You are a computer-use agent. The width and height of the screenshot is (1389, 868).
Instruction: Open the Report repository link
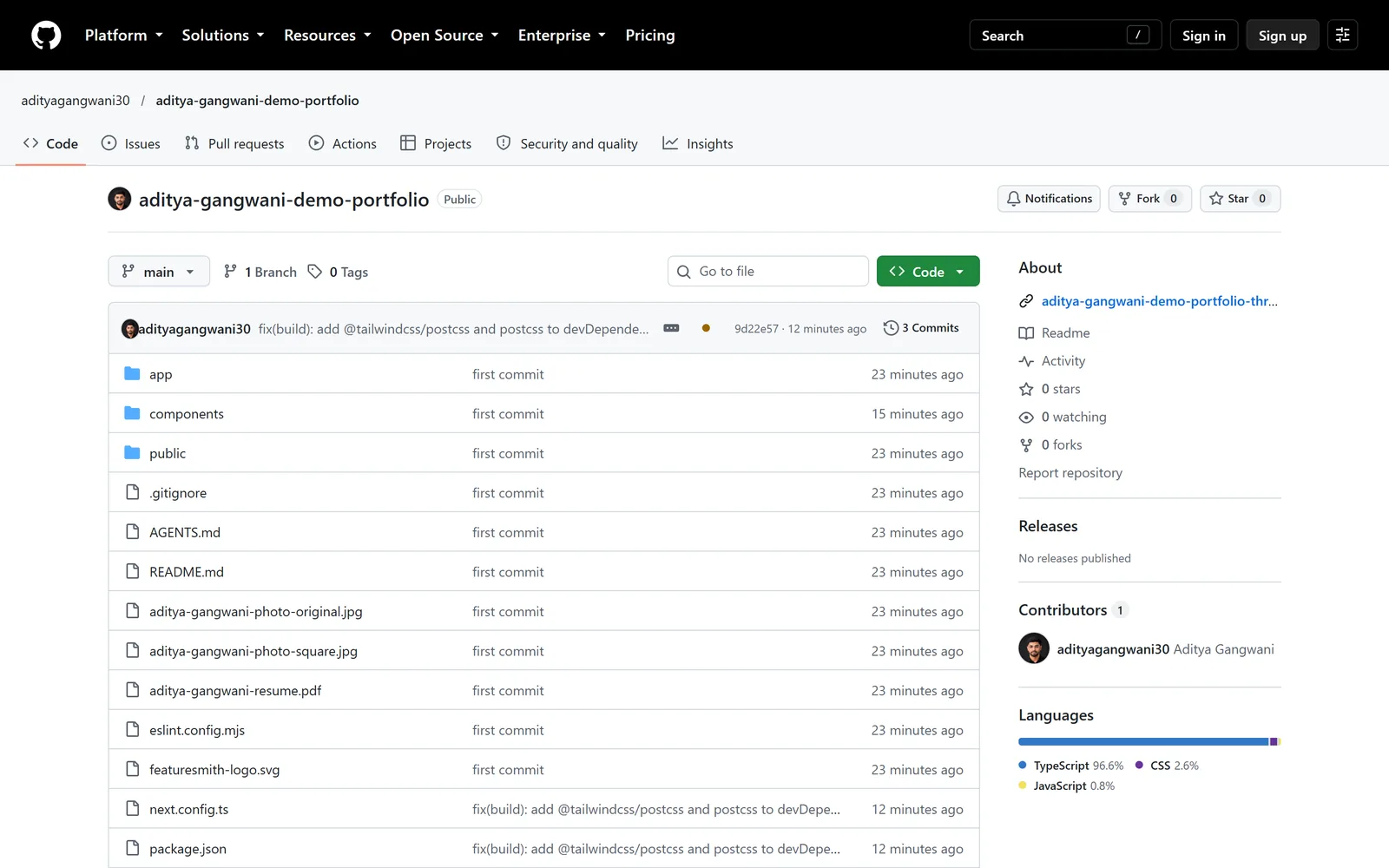pyautogui.click(x=1070, y=473)
